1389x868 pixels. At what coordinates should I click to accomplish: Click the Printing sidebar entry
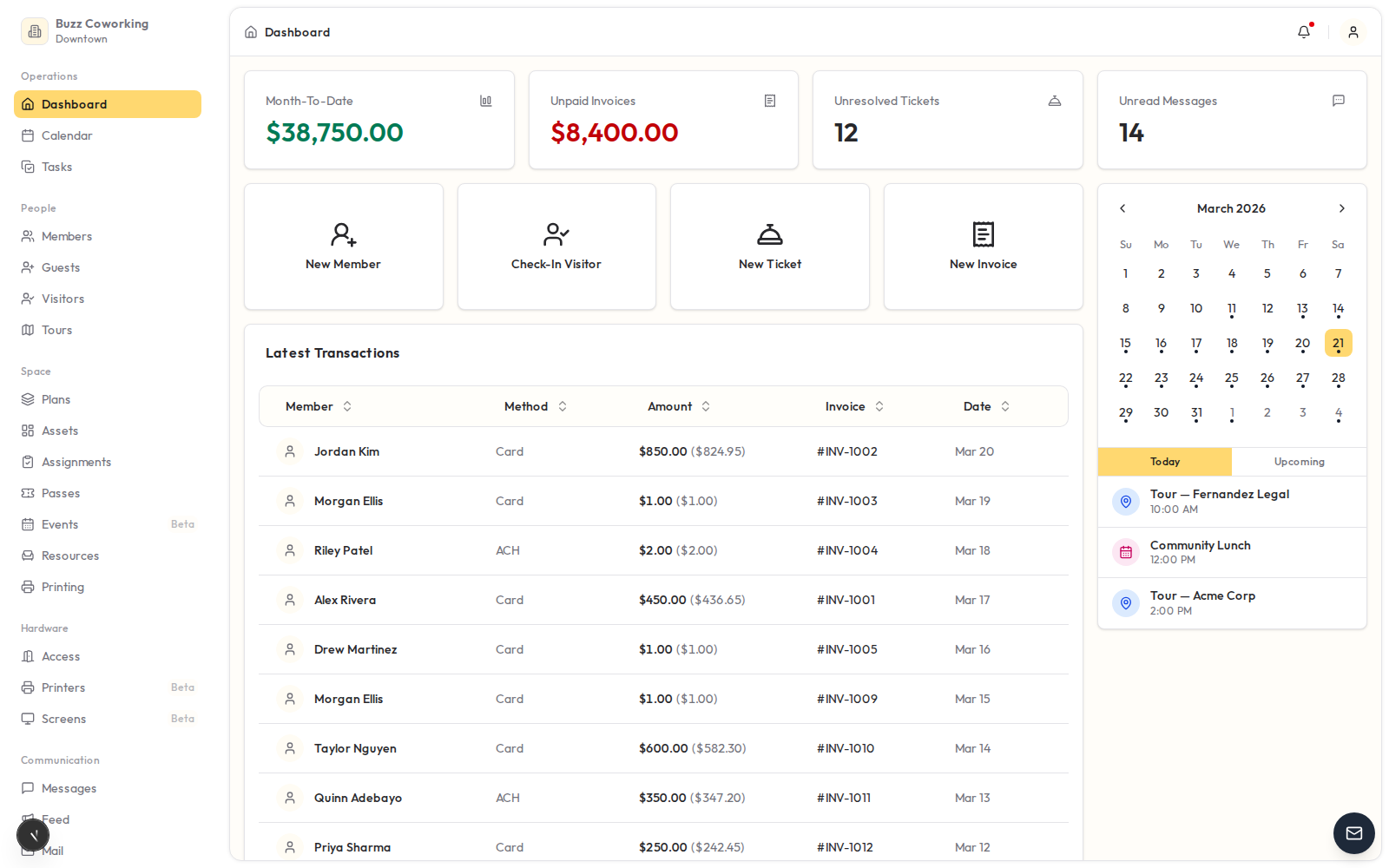62,587
